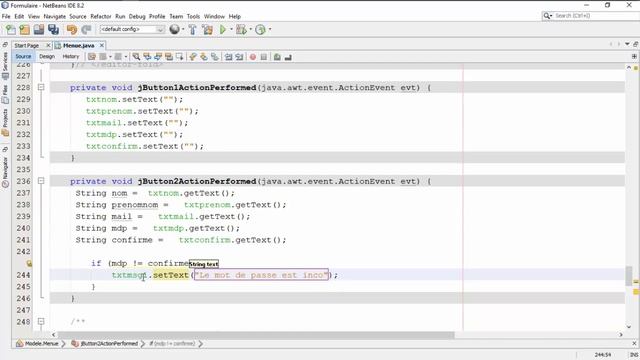Screen dimensions: 640x360
Task: Click the Debug Project toolbar icon
Action: pos(241,29)
